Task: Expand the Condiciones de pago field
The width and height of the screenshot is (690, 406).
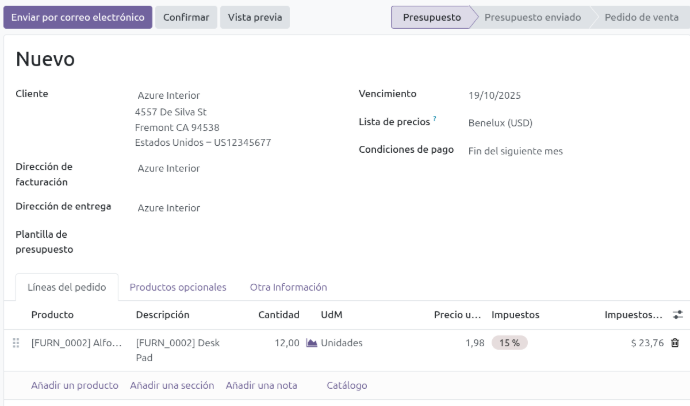Action: click(515, 151)
